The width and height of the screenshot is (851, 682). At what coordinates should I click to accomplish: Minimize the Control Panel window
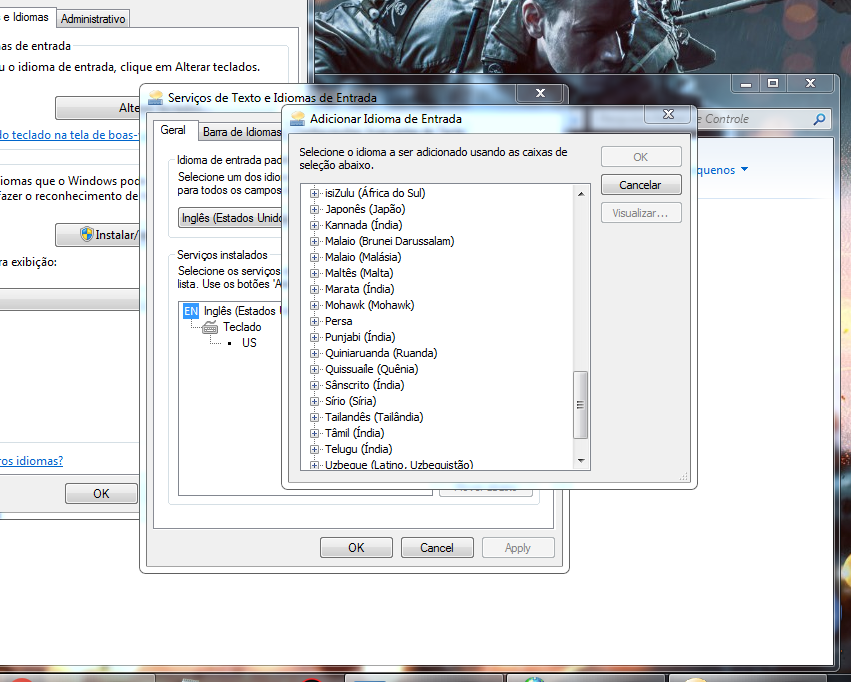pyautogui.click(x=746, y=84)
